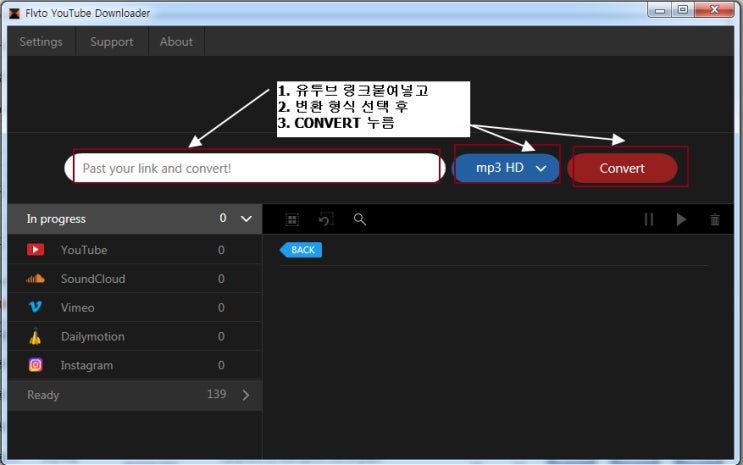Click the search magnifier icon
The width and height of the screenshot is (743, 465).
tap(360, 219)
